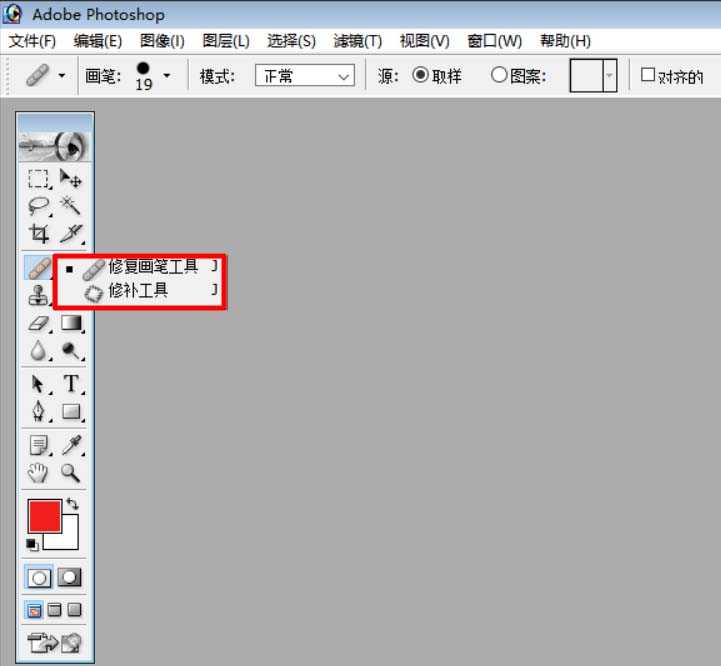Viewport: 721px width, 666px height.
Task: Open the 模式 blending mode dropdown
Action: pos(304,75)
